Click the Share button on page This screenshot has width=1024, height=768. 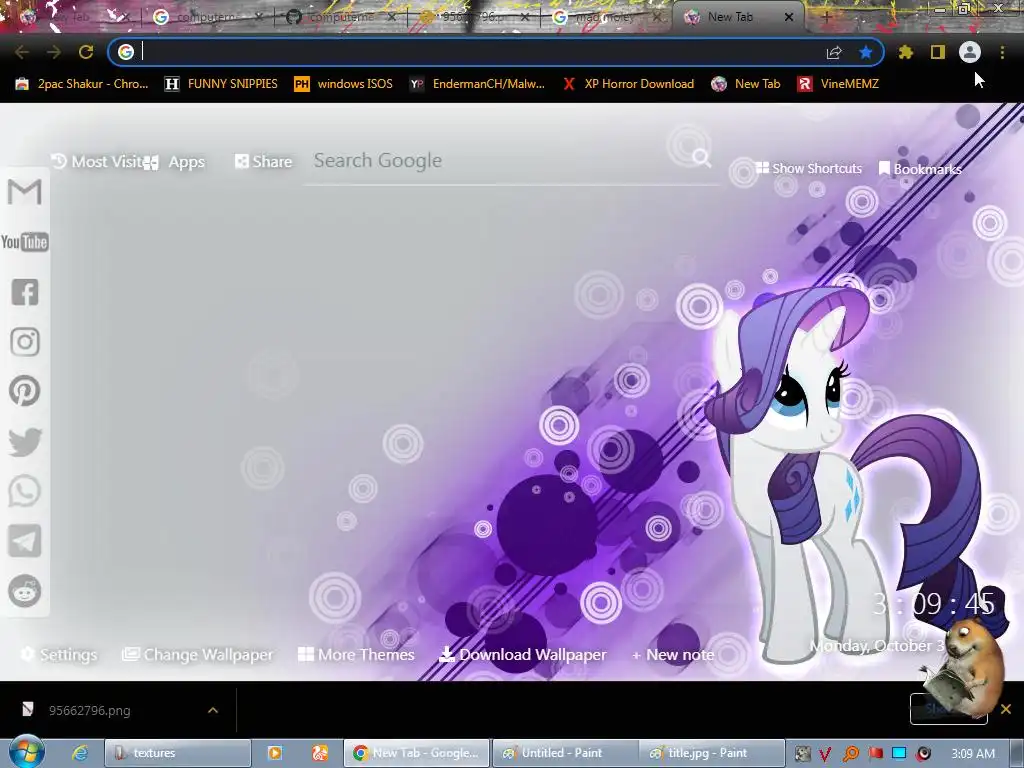click(264, 162)
